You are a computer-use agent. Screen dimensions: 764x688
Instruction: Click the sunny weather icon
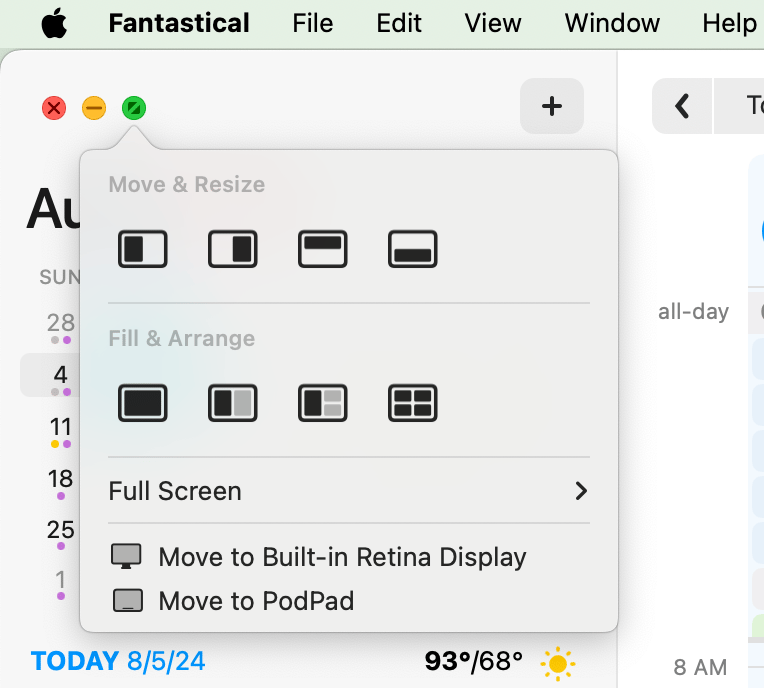557,663
